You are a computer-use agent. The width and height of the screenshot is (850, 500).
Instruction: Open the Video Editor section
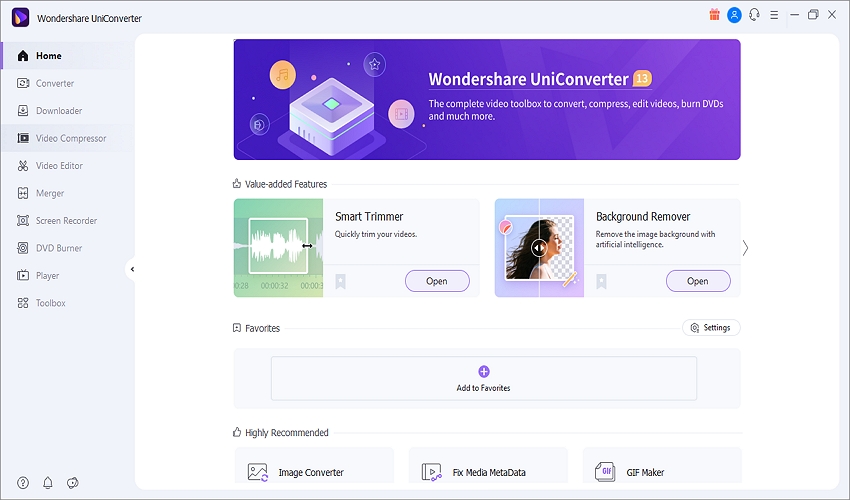click(67, 166)
